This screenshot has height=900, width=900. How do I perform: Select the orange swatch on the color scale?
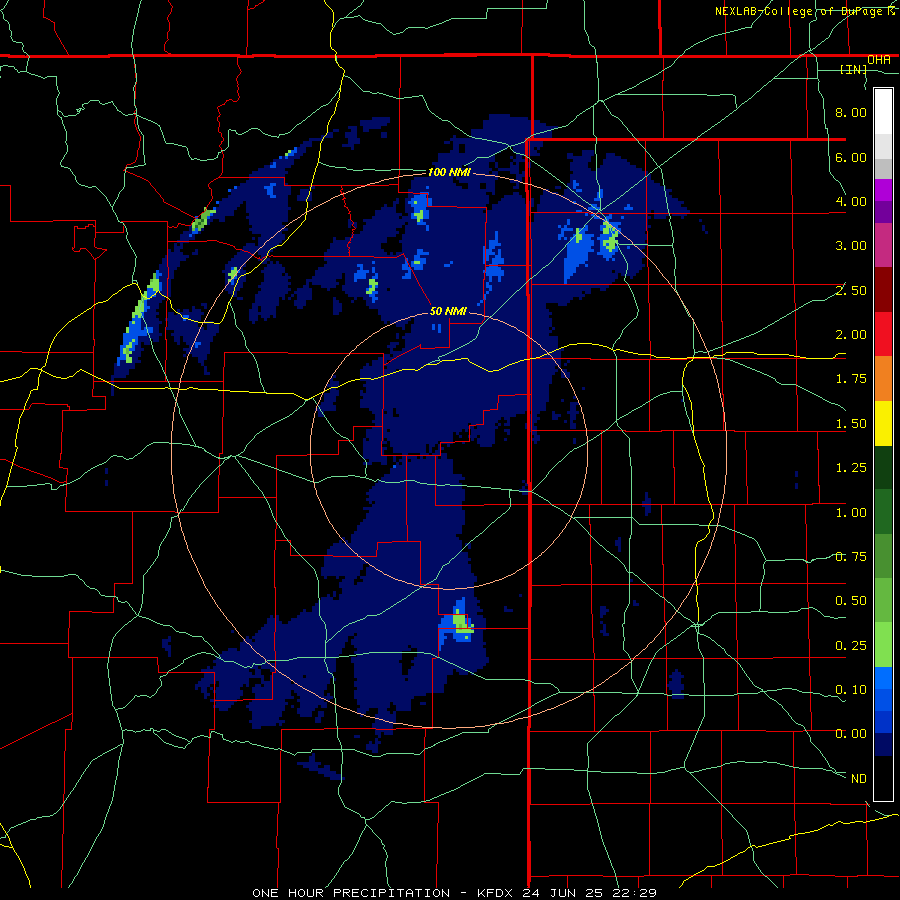pos(883,379)
